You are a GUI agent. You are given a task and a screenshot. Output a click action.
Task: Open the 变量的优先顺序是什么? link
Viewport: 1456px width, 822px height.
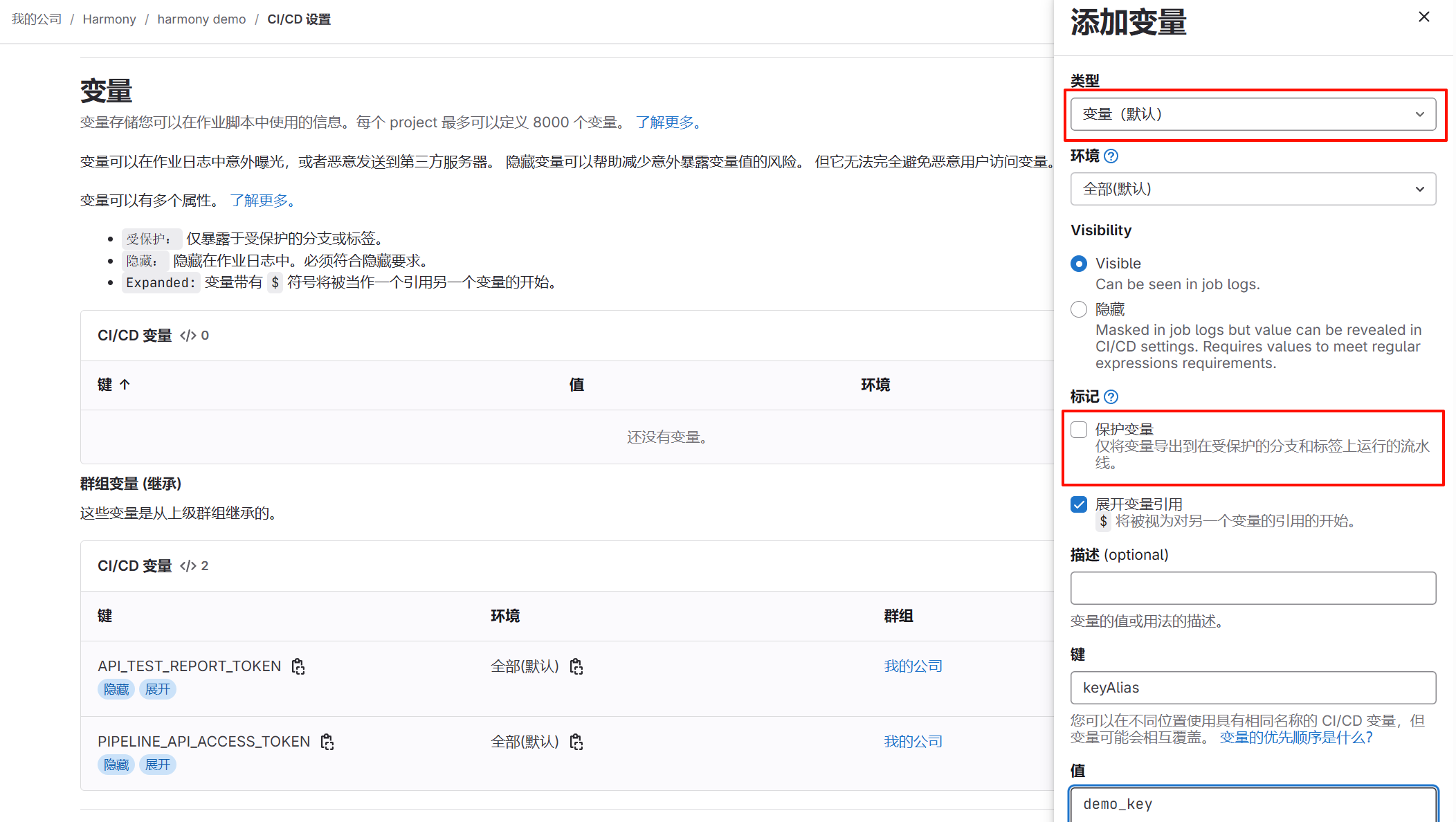coord(1295,738)
